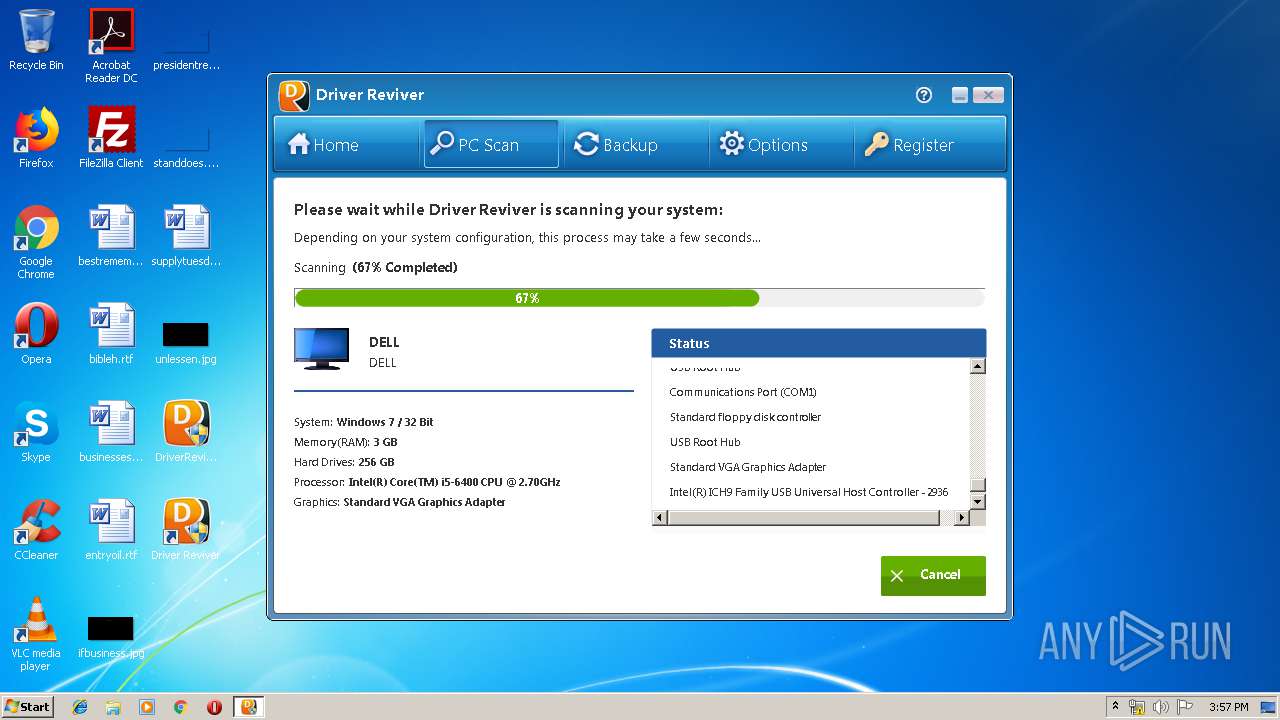
Task: Click the Action Center flag tray icon
Action: coord(1185,707)
